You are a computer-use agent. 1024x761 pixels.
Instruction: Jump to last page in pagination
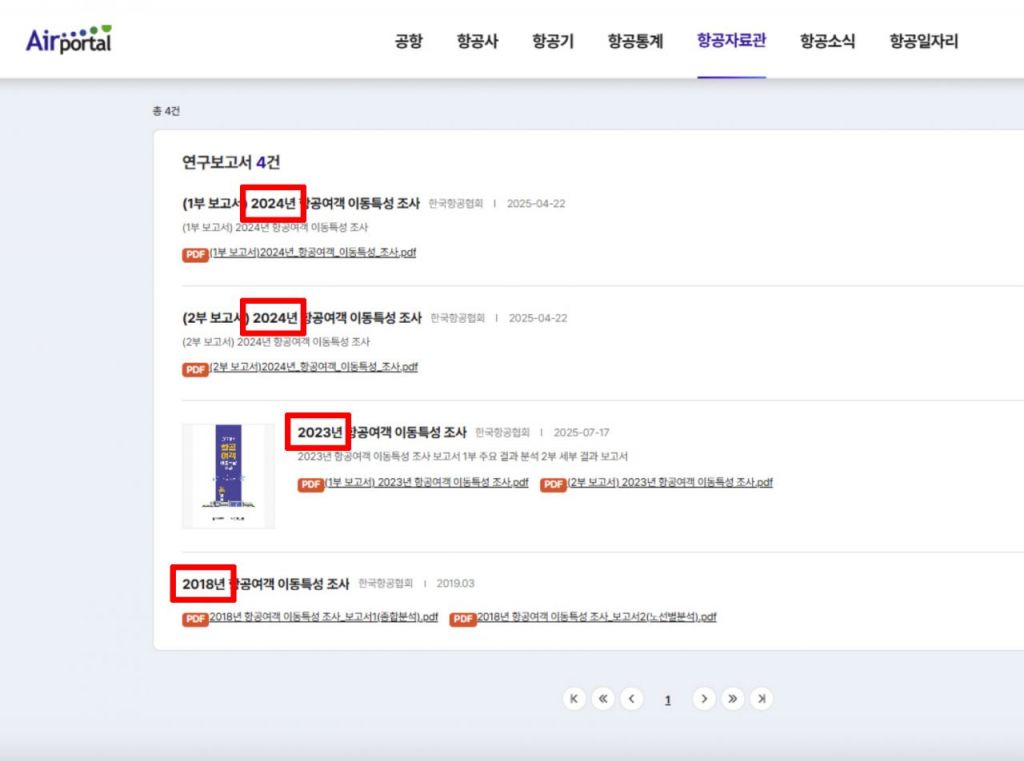761,699
